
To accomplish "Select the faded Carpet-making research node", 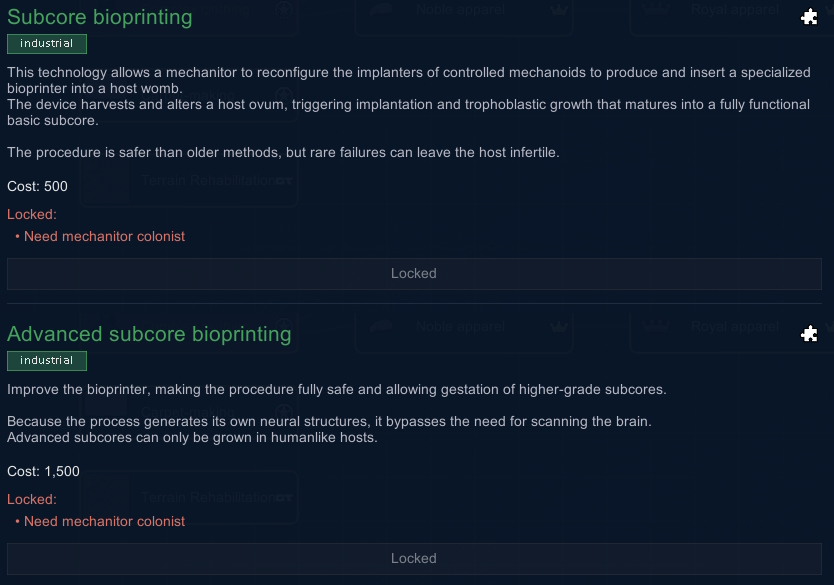I will click(x=189, y=411).
